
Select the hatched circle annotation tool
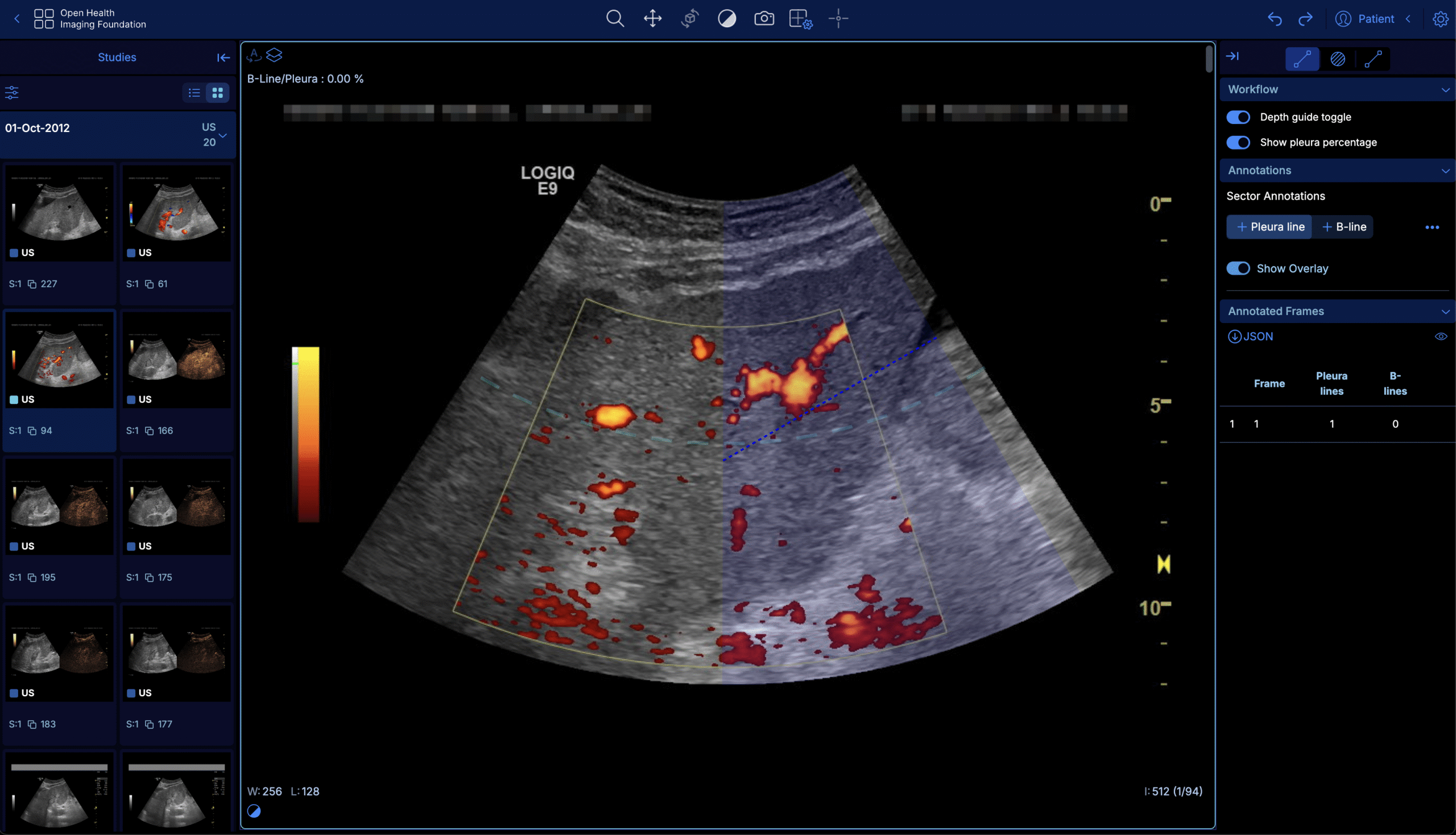click(x=1337, y=59)
